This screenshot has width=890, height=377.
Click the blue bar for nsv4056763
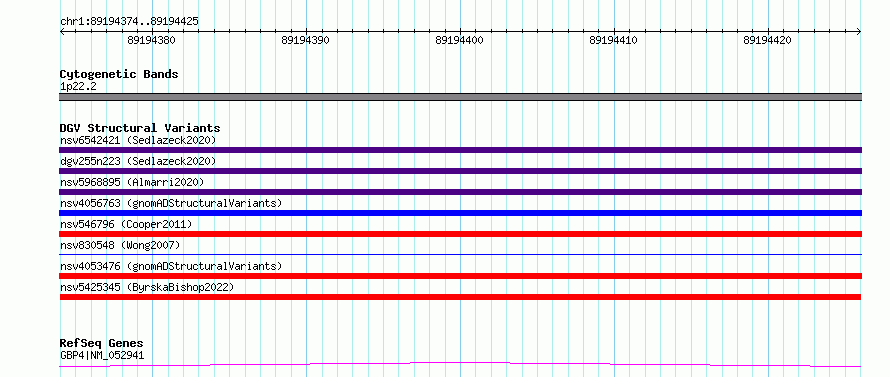click(x=460, y=213)
